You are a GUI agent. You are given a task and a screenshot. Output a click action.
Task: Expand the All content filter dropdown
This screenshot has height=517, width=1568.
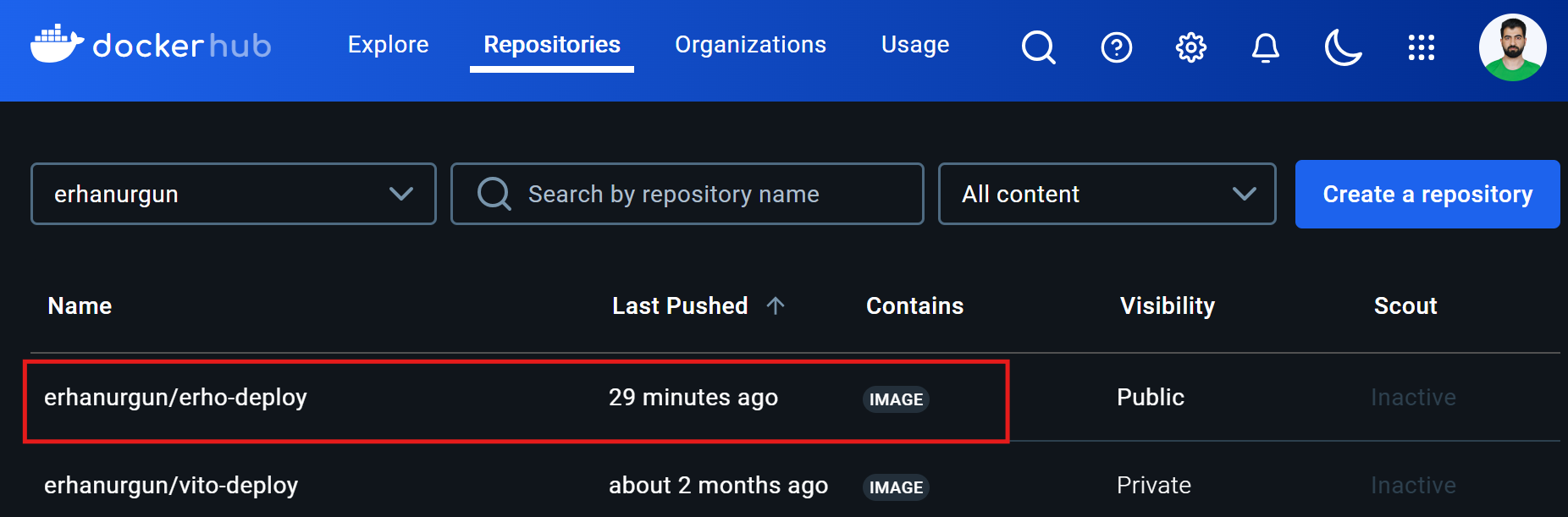pyautogui.click(x=1107, y=194)
